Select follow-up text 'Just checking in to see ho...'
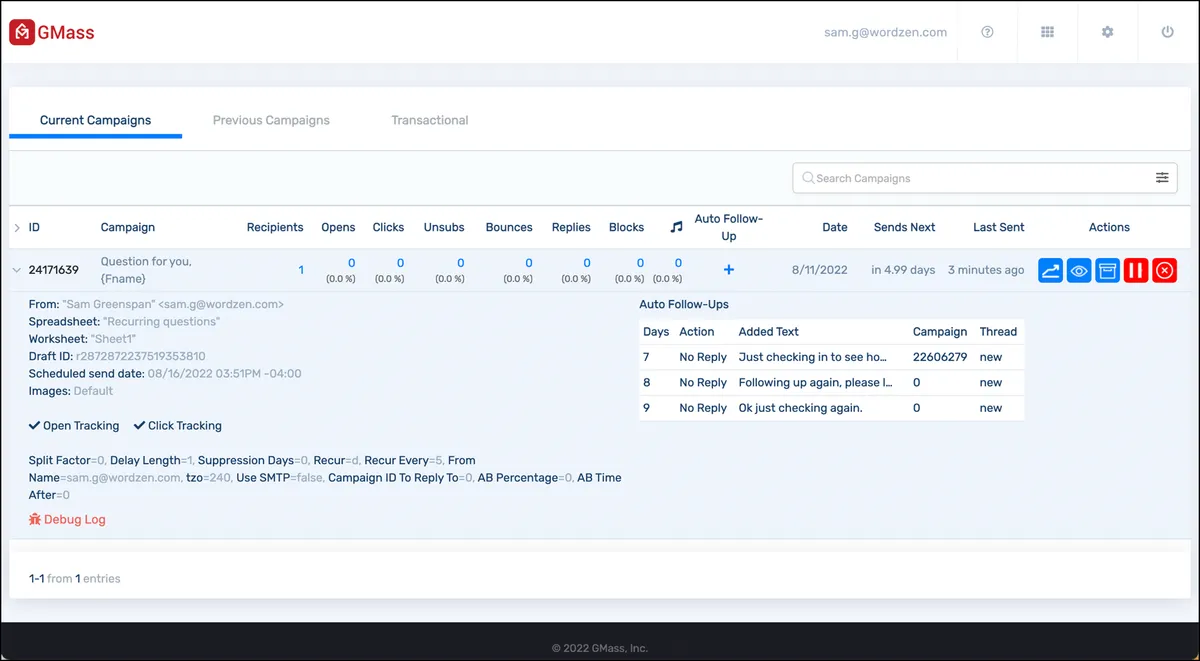1200x661 pixels. (x=813, y=357)
